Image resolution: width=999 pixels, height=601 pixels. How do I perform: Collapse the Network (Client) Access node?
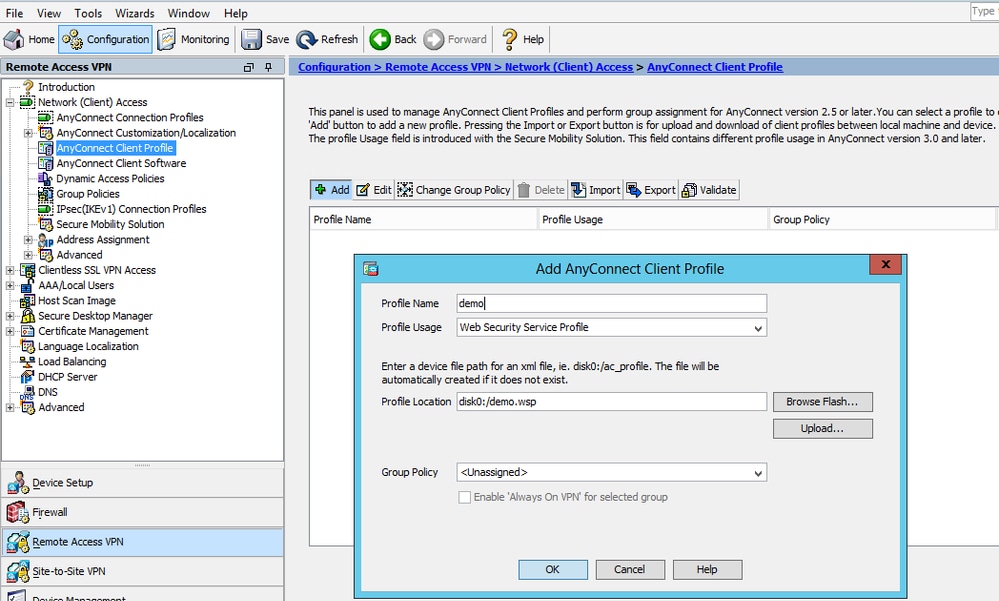coord(10,102)
